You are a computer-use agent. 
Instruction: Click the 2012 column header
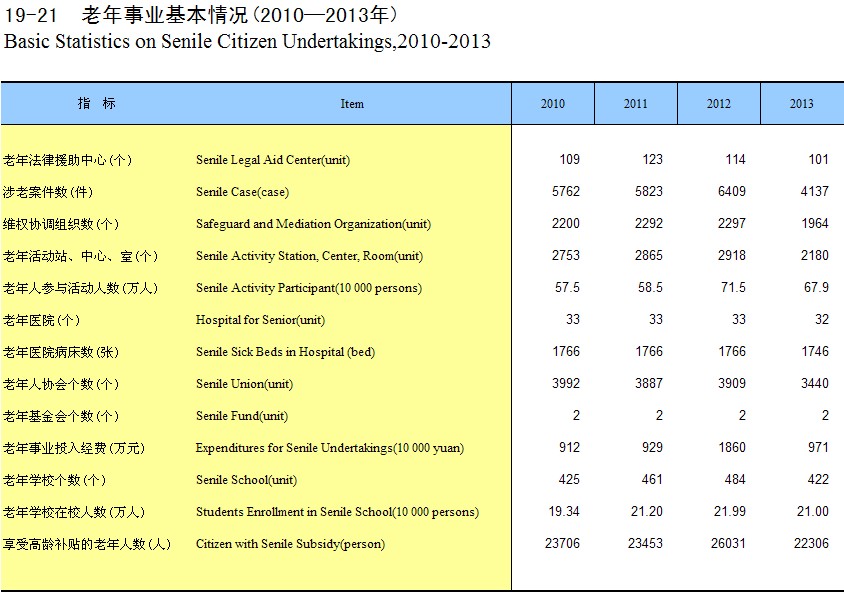pyautogui.click(x=718, y=104)
